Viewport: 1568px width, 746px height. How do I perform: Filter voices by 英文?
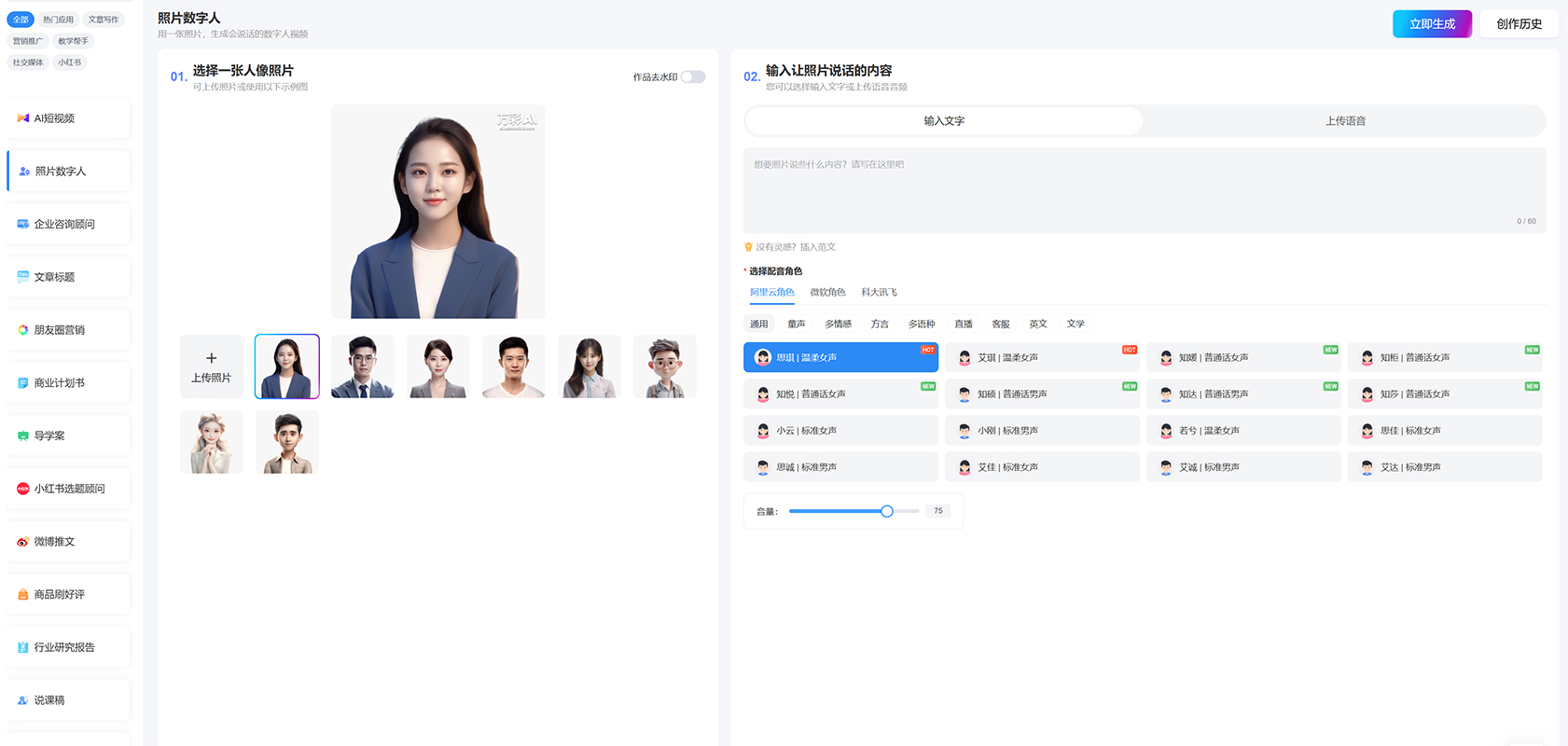[1038, 324]
